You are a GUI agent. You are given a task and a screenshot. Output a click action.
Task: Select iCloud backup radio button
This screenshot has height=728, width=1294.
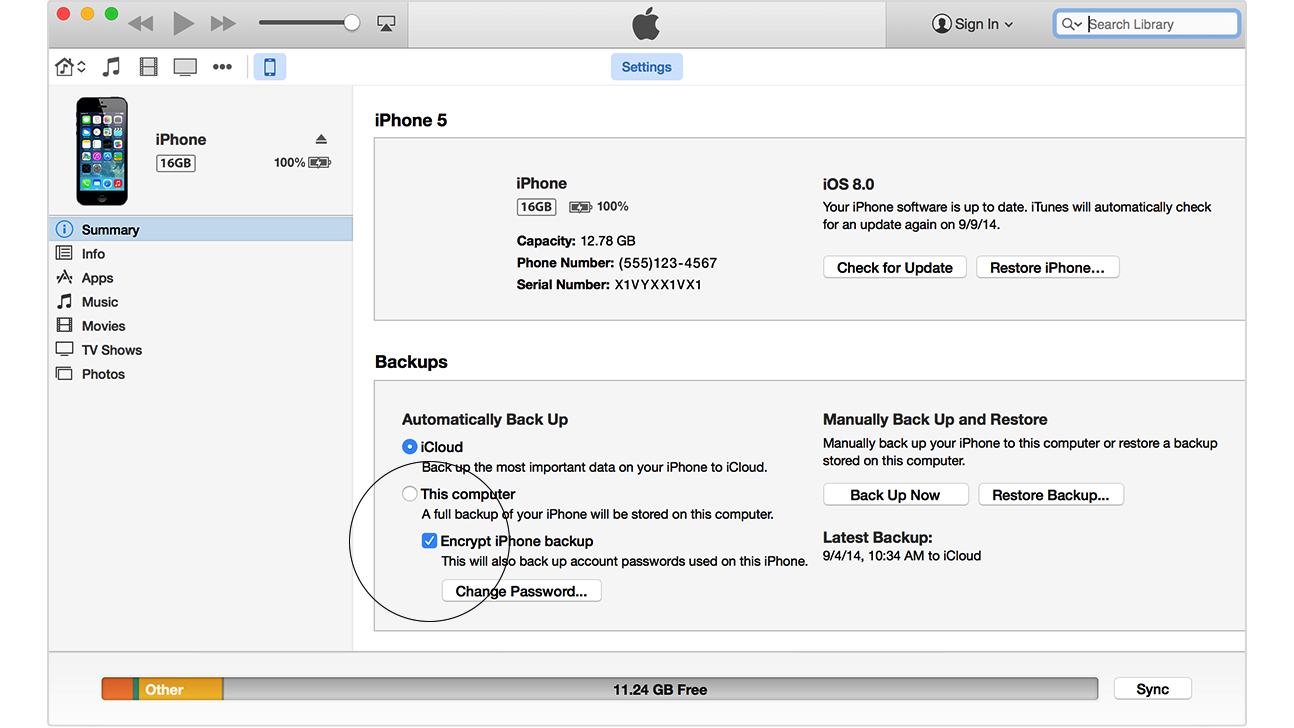pyautogui.click(x=409, y=447)
